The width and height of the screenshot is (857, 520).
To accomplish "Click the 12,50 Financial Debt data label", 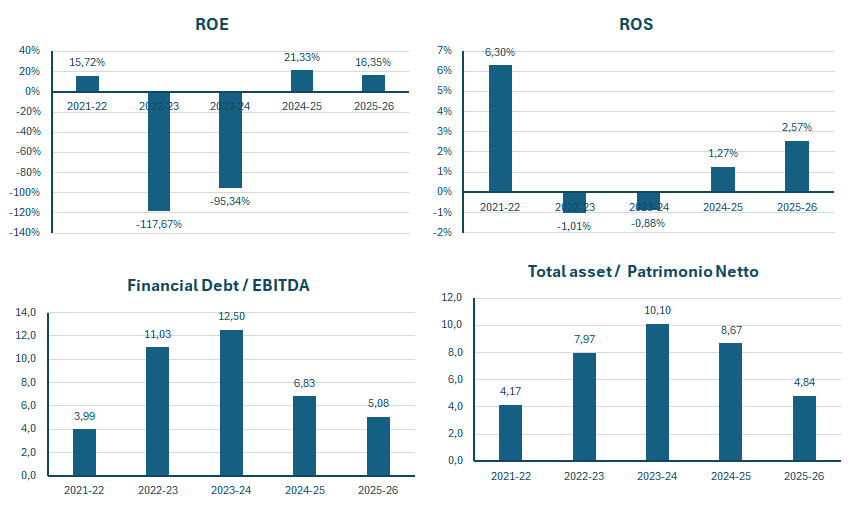I will tap(231, 316).
